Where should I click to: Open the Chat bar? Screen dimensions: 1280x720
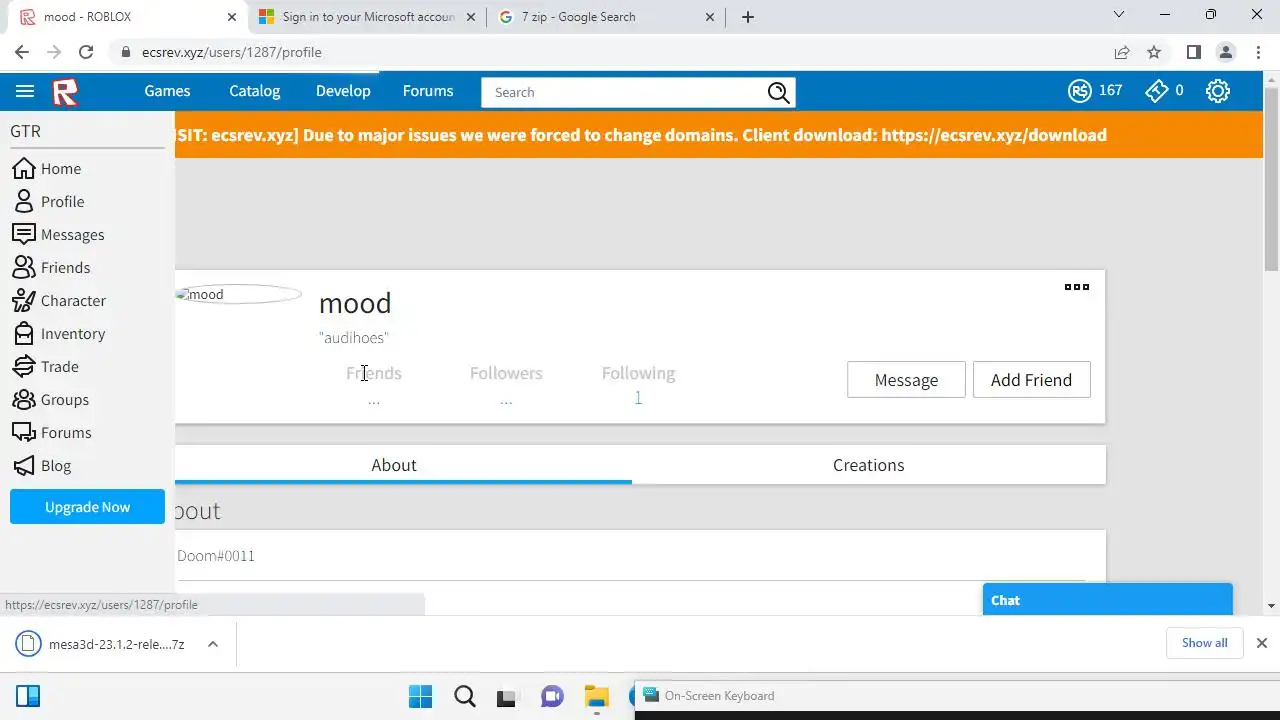point(1107,600)
